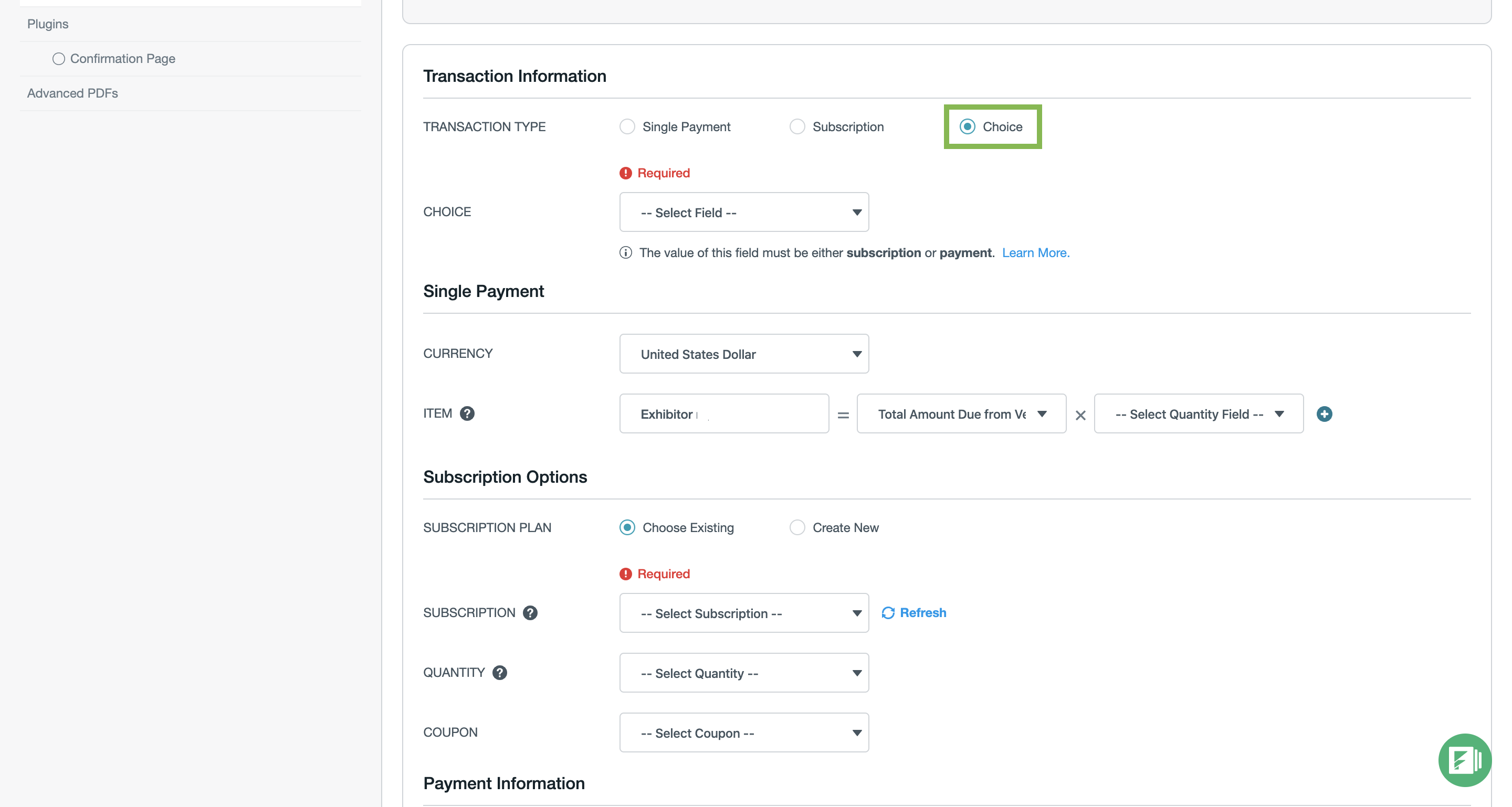Open the United States Dollar currency dropdown

(x=744, y=354)
